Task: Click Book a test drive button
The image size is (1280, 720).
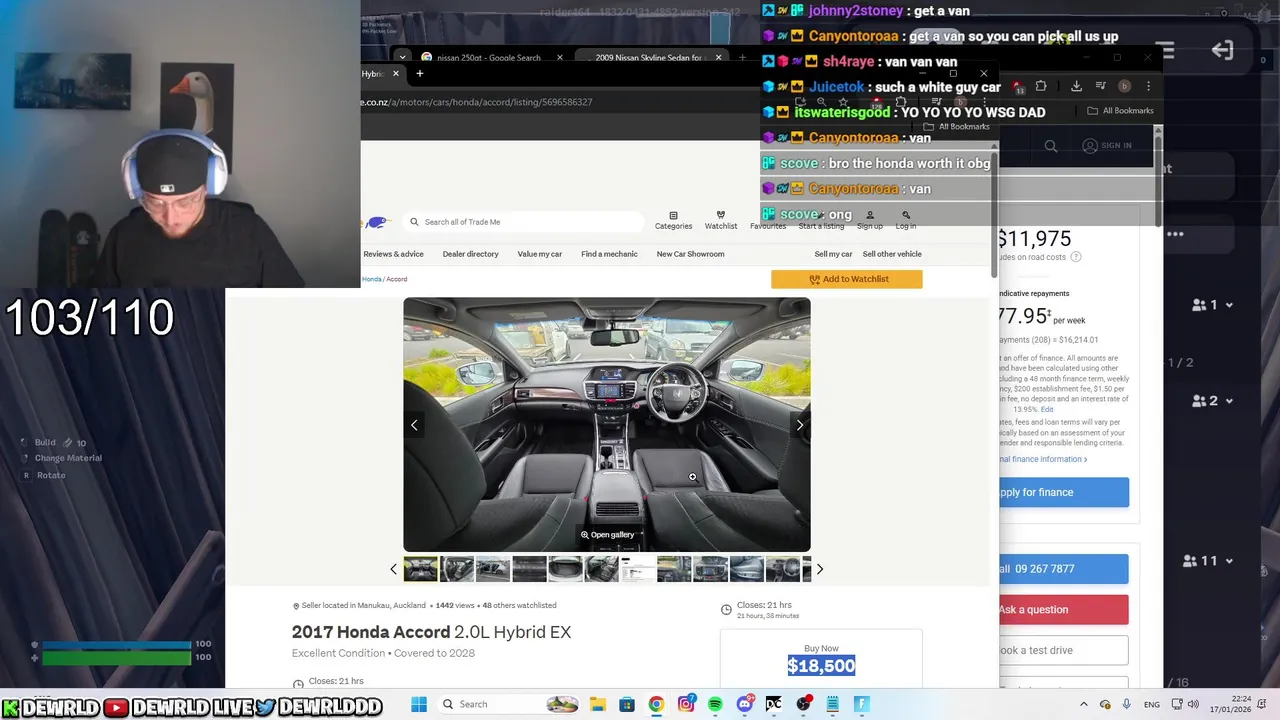Action: tap(1063, 650)
